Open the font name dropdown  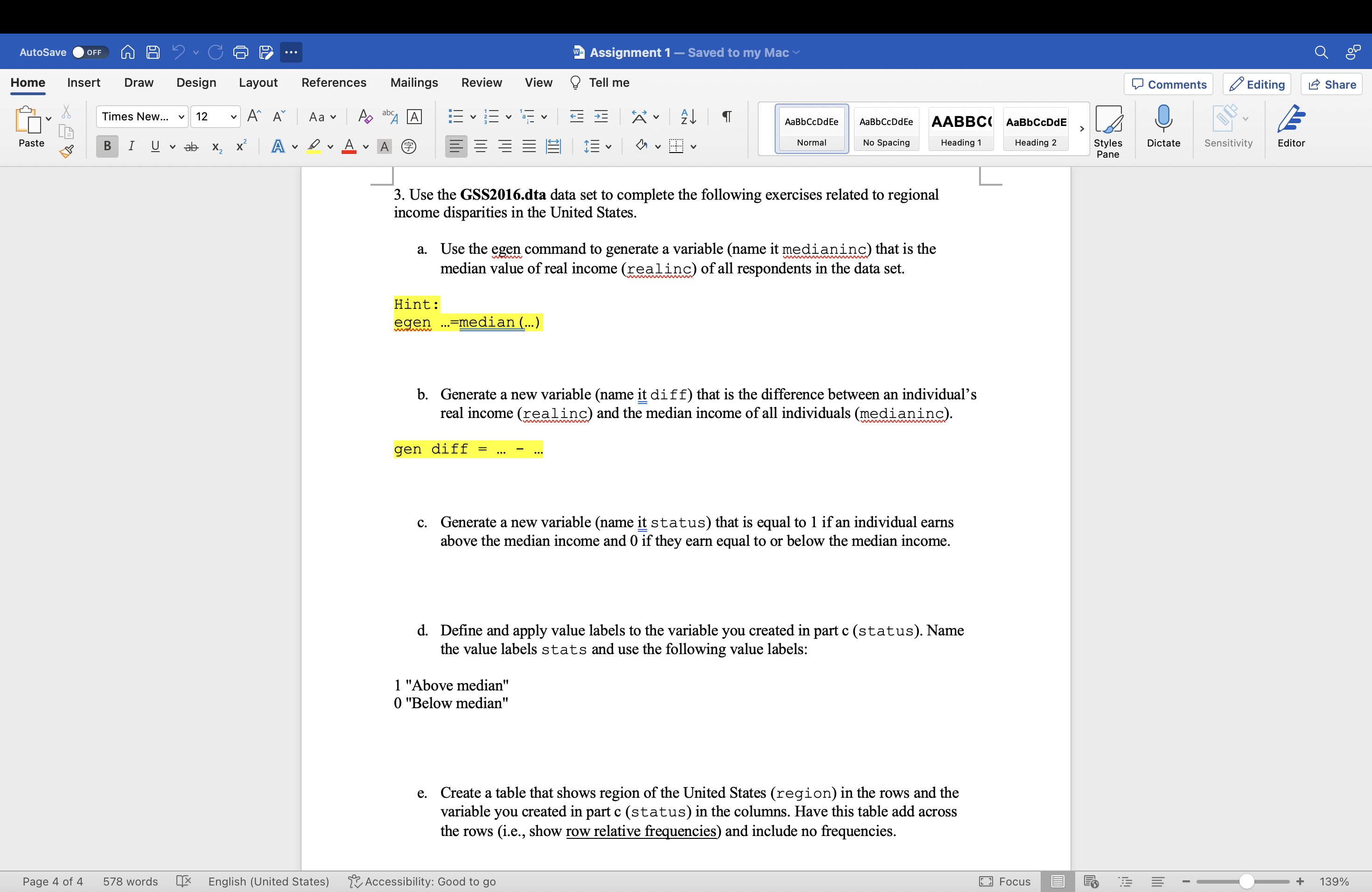[181, 117]
